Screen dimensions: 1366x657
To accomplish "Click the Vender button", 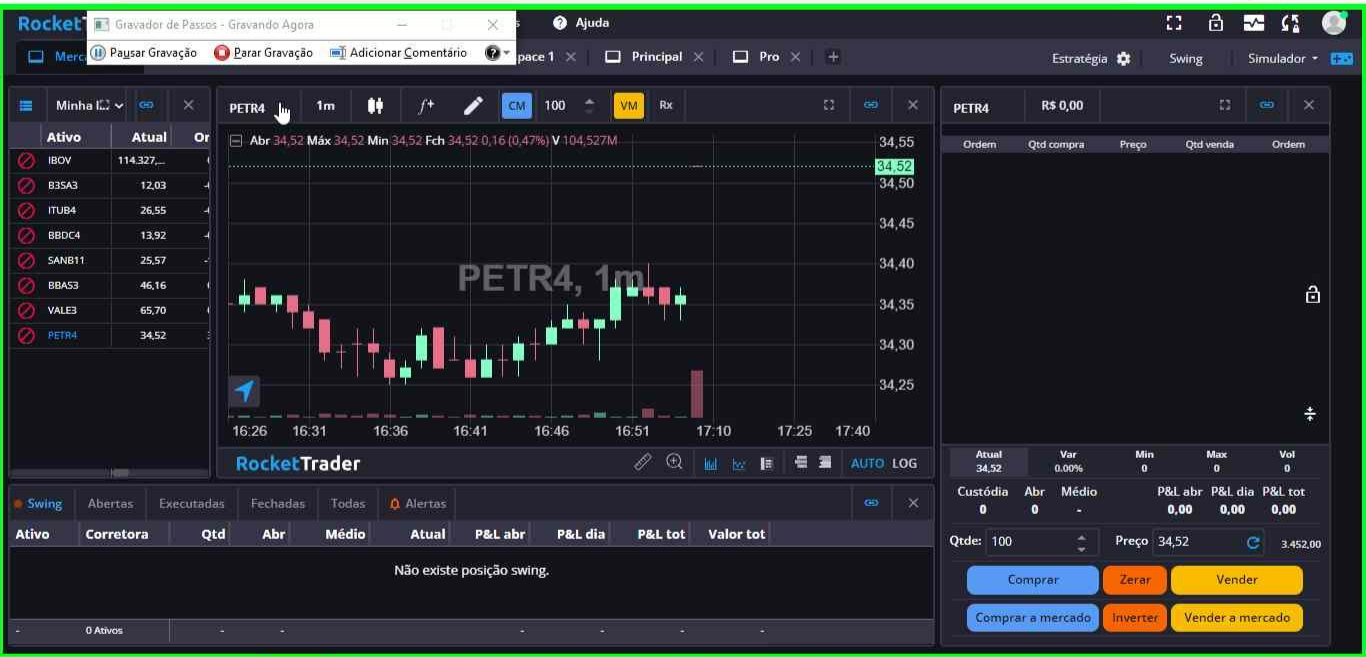I will (x=1237, y=580).
